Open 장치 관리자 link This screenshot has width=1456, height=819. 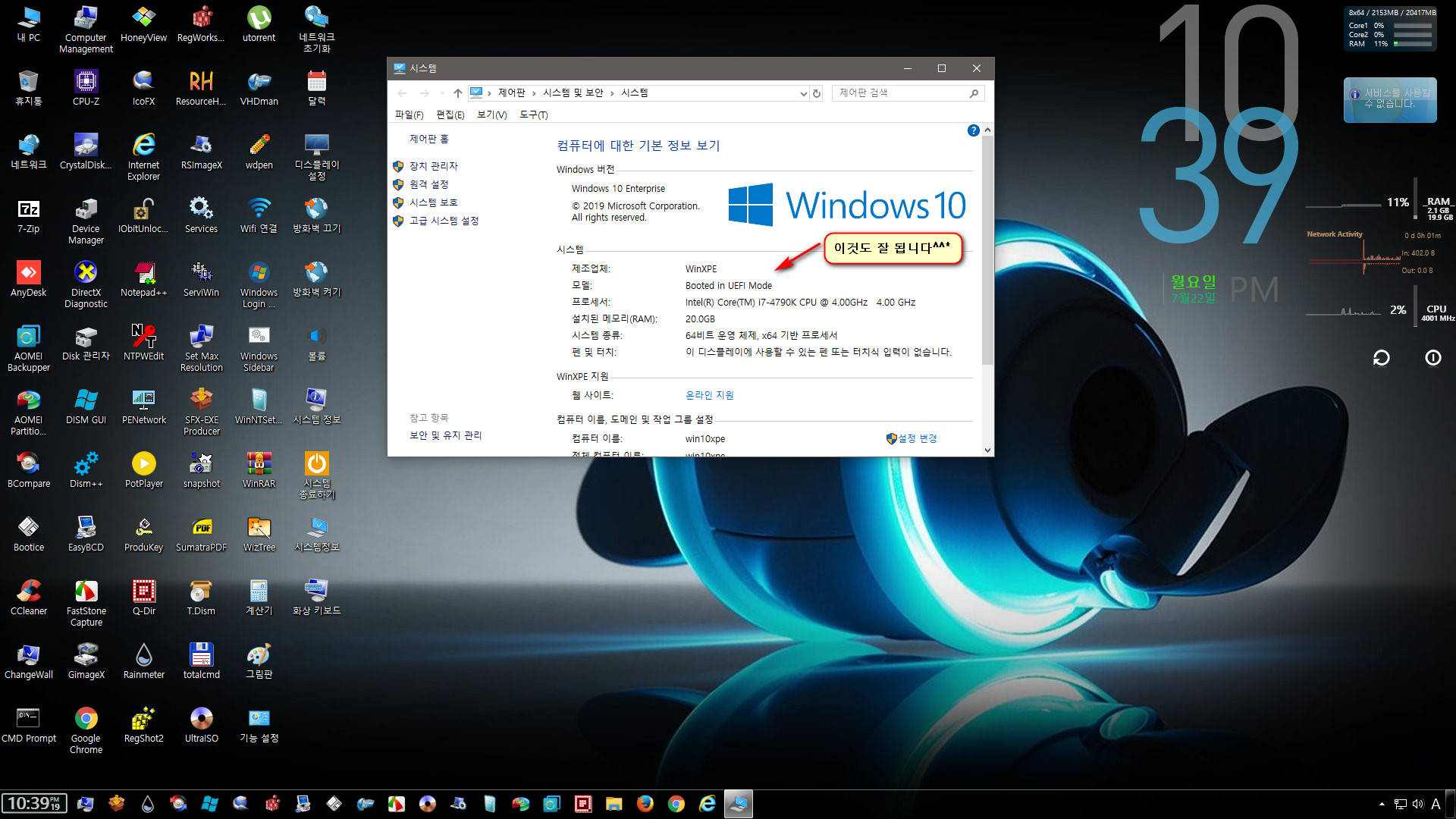(433, 166)
